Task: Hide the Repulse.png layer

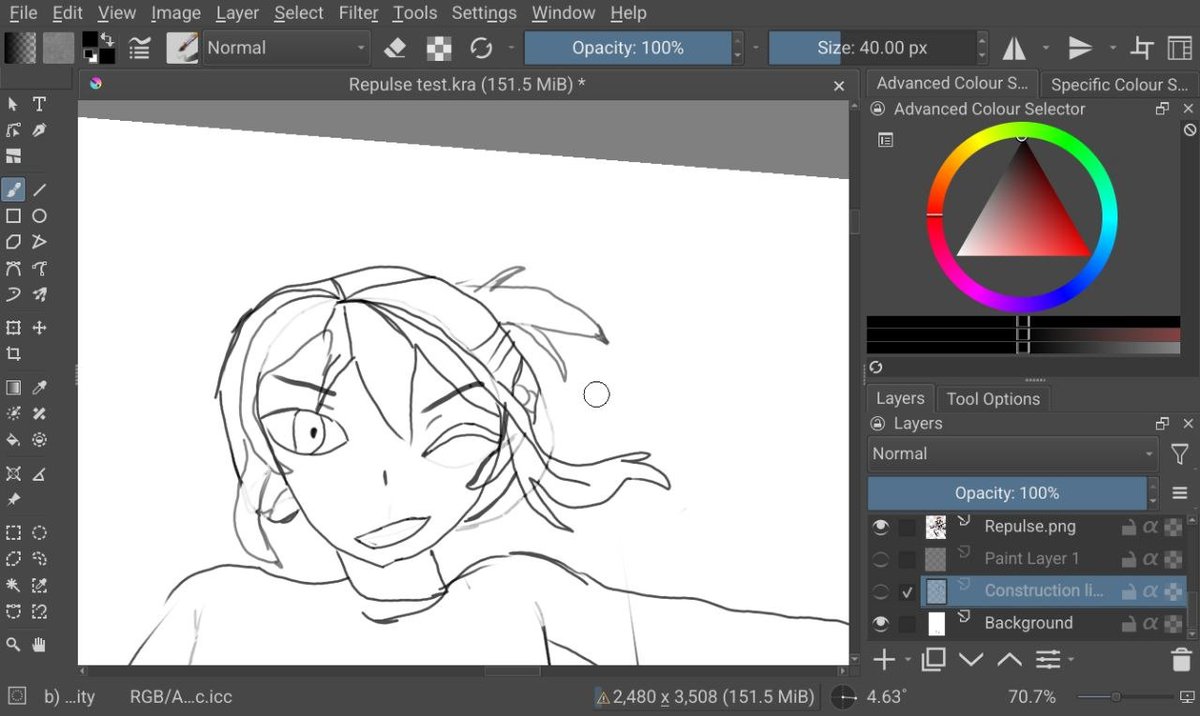Action: [x=880, y=526]
